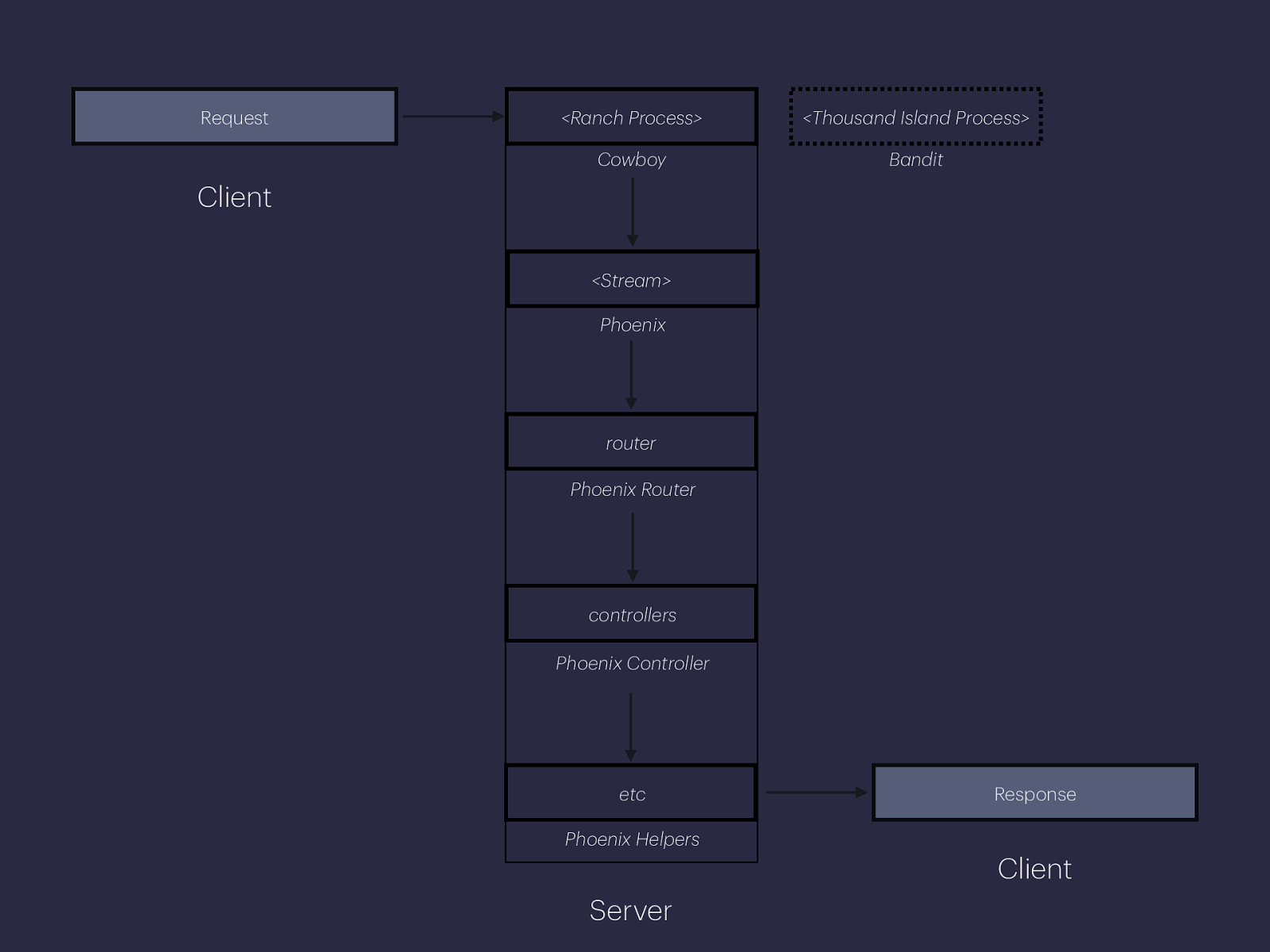Click the <Ranch Process> box
This screenshot has height=952, width=1270.
[x=632, y=117]
